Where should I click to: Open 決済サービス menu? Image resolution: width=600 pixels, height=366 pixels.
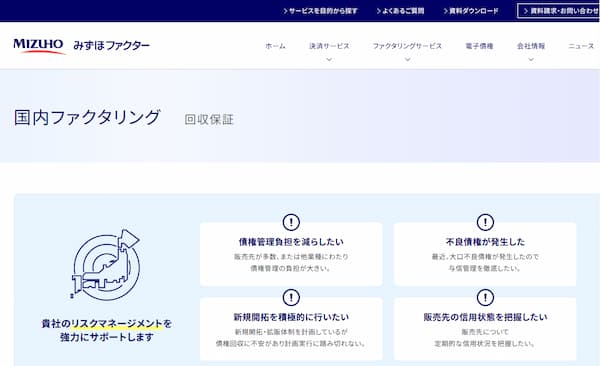pyautogui.click(x=329, y=46)
